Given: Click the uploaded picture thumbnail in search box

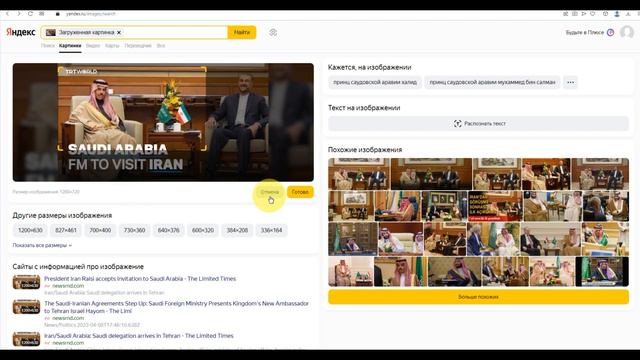Looking at the screenshot, I should click(51, 32).
